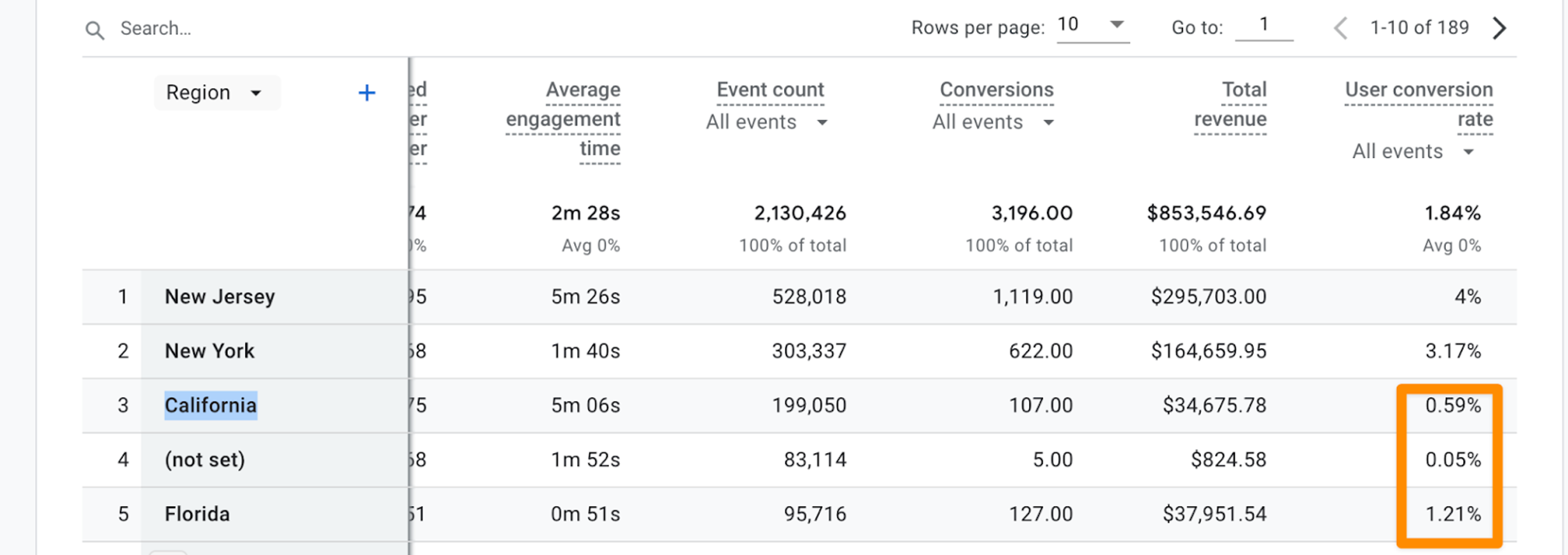The height and width of the screenshot is (555, 1568).
Task: Select the New Jersey region row
Action: coord(799,297)
